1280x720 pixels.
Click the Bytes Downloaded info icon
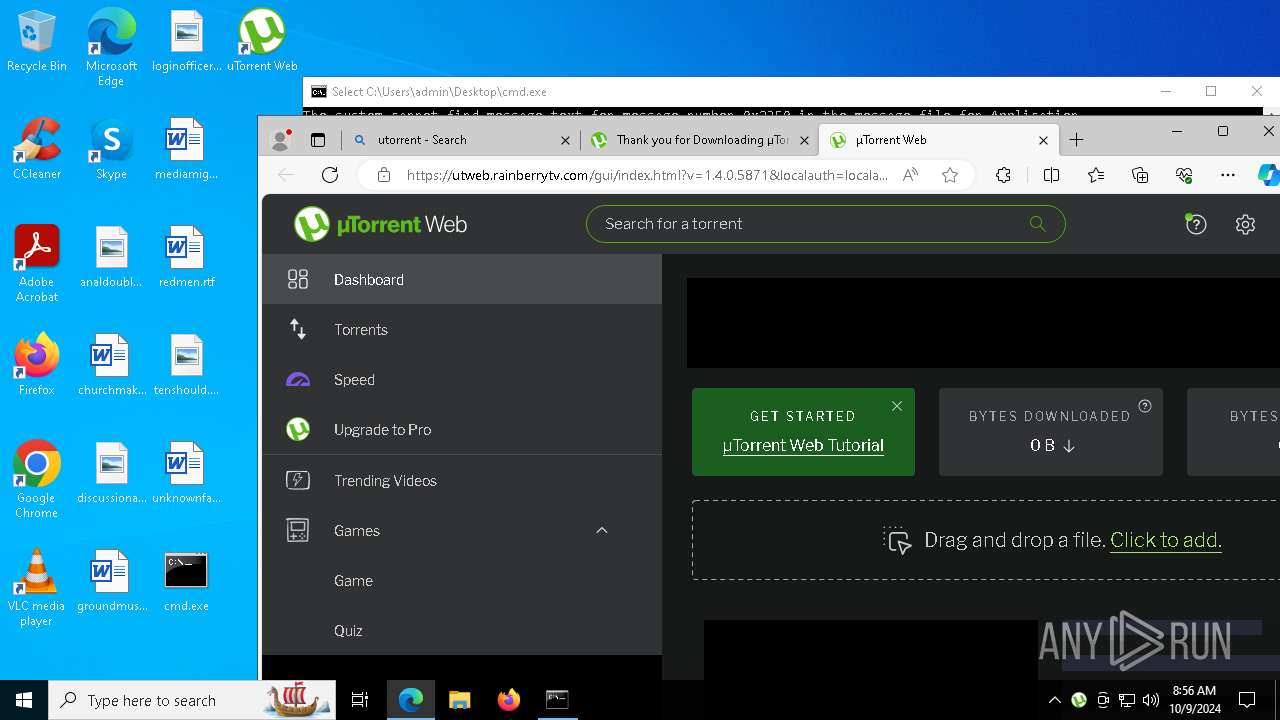click(1145, 406)
